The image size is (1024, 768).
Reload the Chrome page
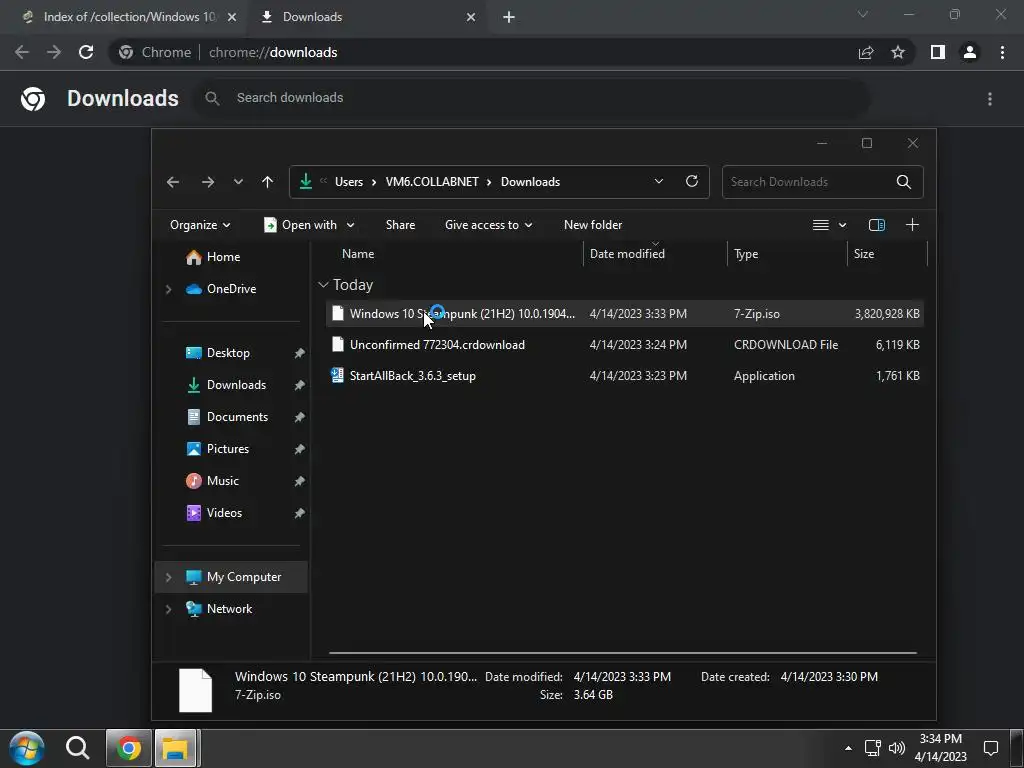pos(86,52)
